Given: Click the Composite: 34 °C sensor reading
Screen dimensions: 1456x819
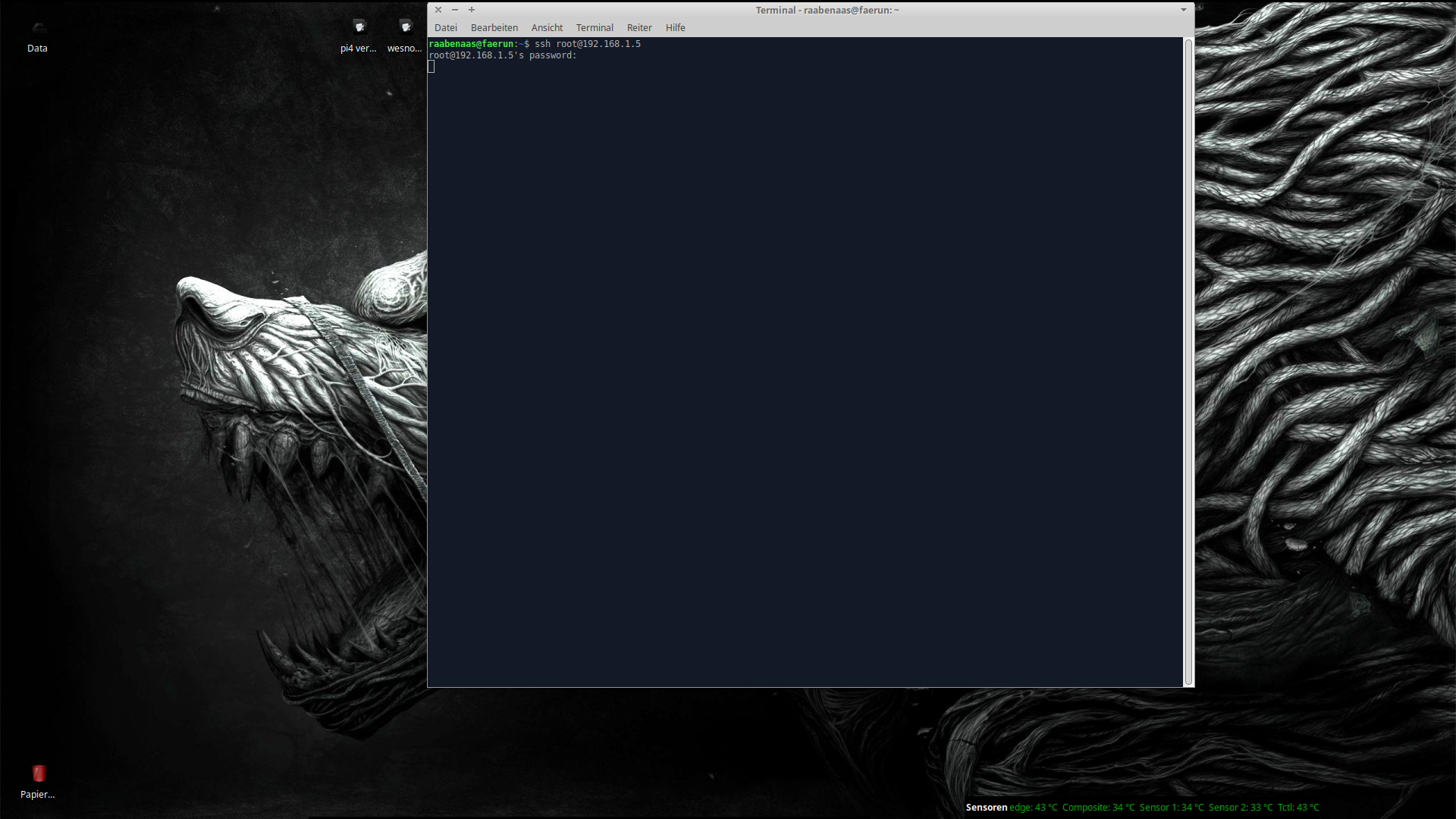Looking at the screenshot, I should pos(1098,808).
